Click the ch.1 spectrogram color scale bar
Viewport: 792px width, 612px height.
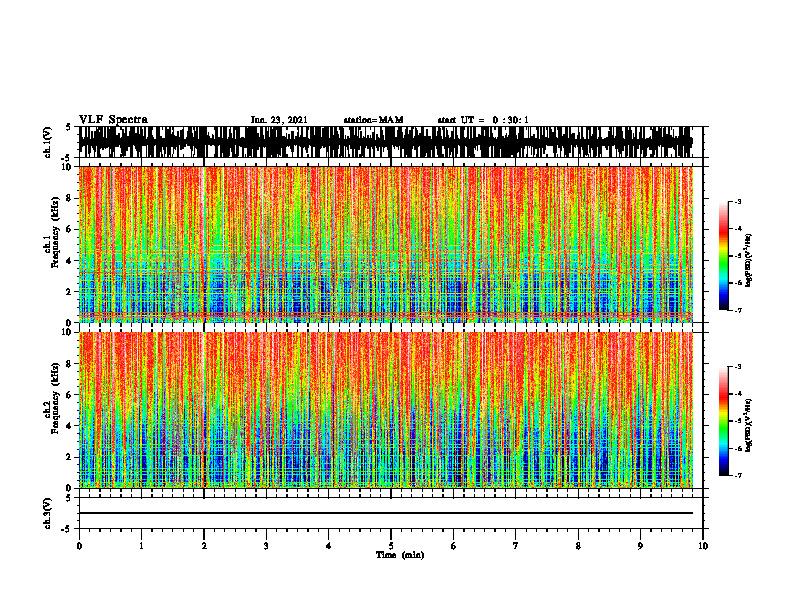tap(723, 256)
